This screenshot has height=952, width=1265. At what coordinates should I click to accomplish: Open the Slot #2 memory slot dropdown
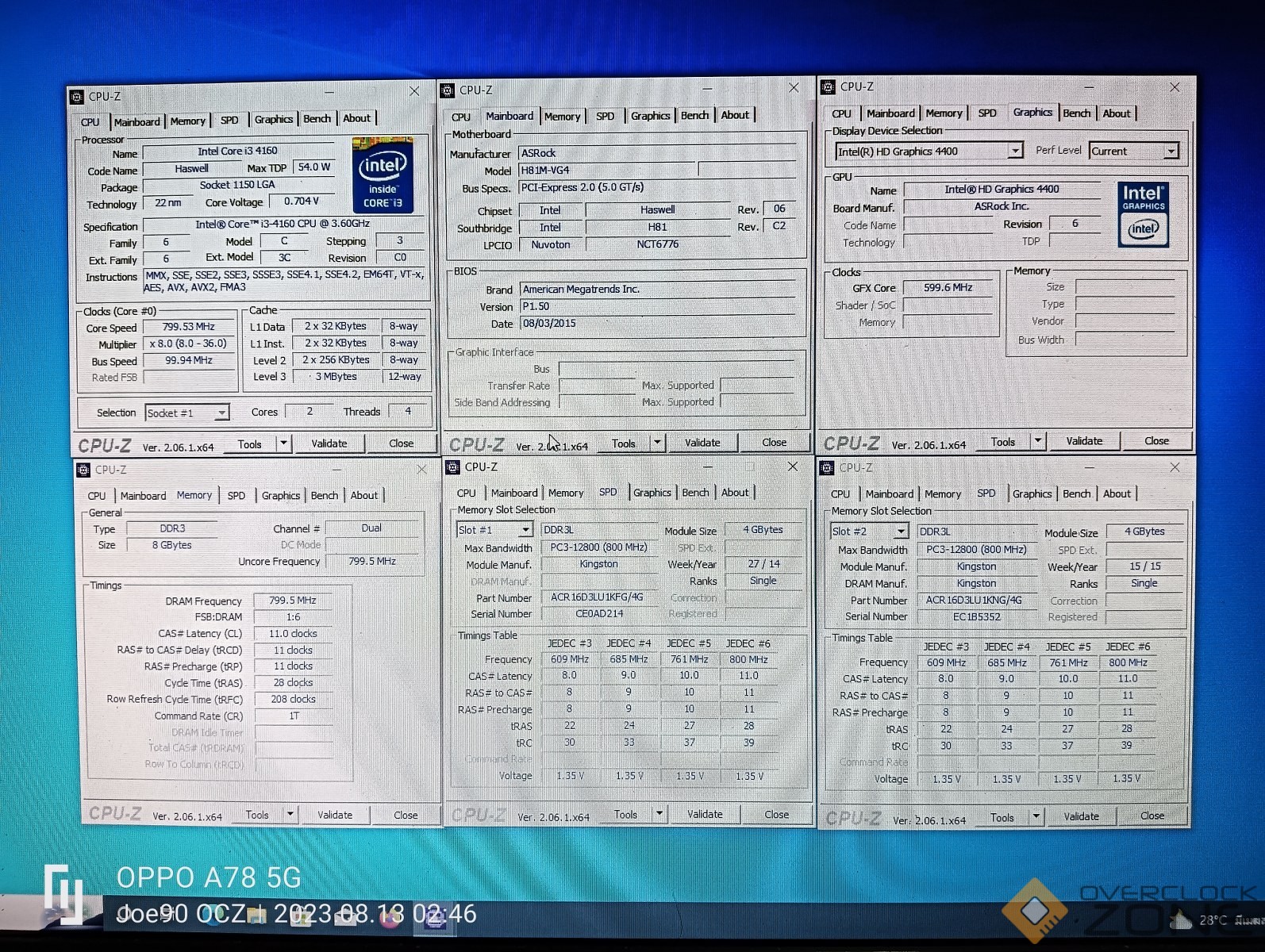click(869, 532)
